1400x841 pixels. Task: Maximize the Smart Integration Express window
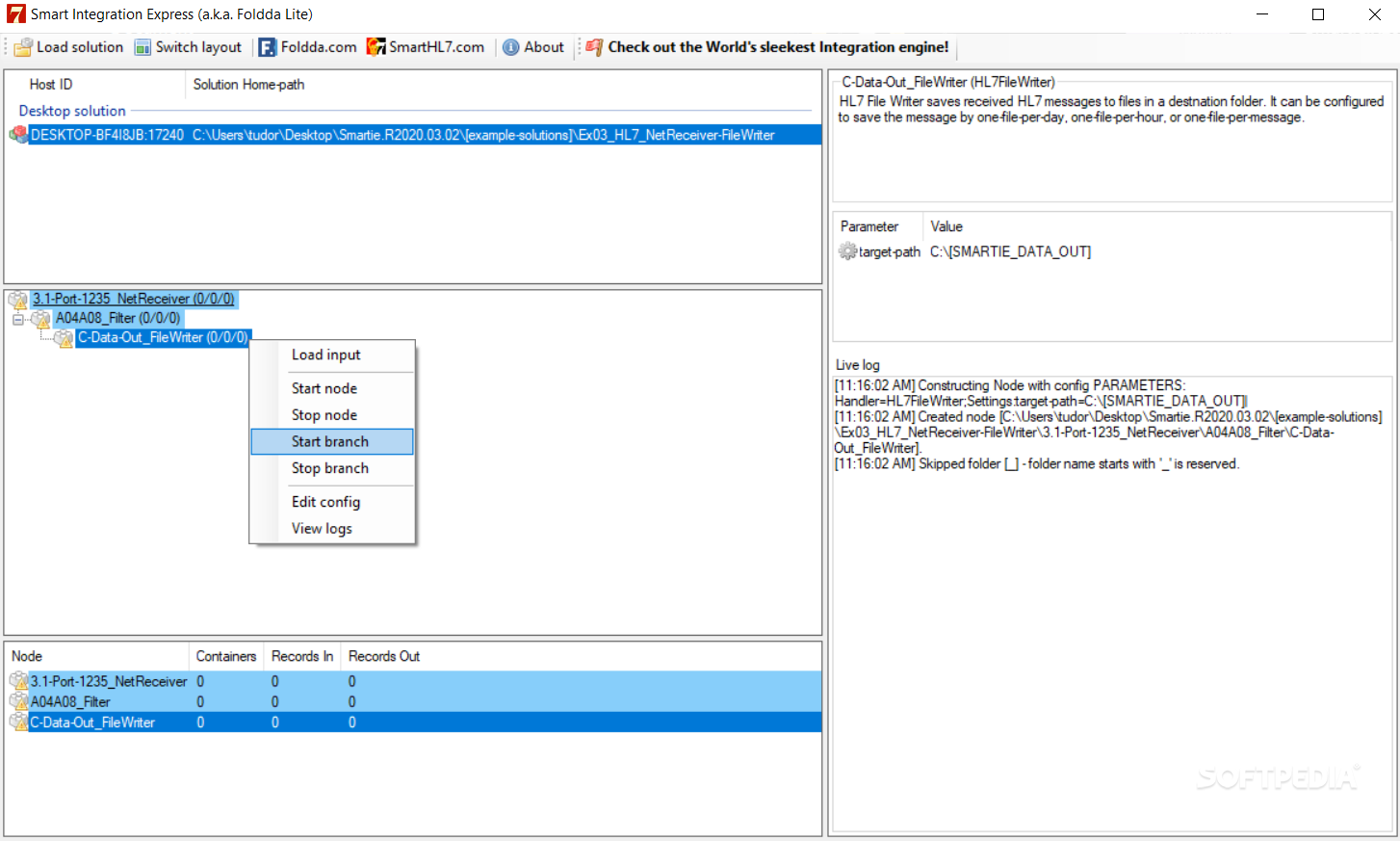(x=1318, y=14)
